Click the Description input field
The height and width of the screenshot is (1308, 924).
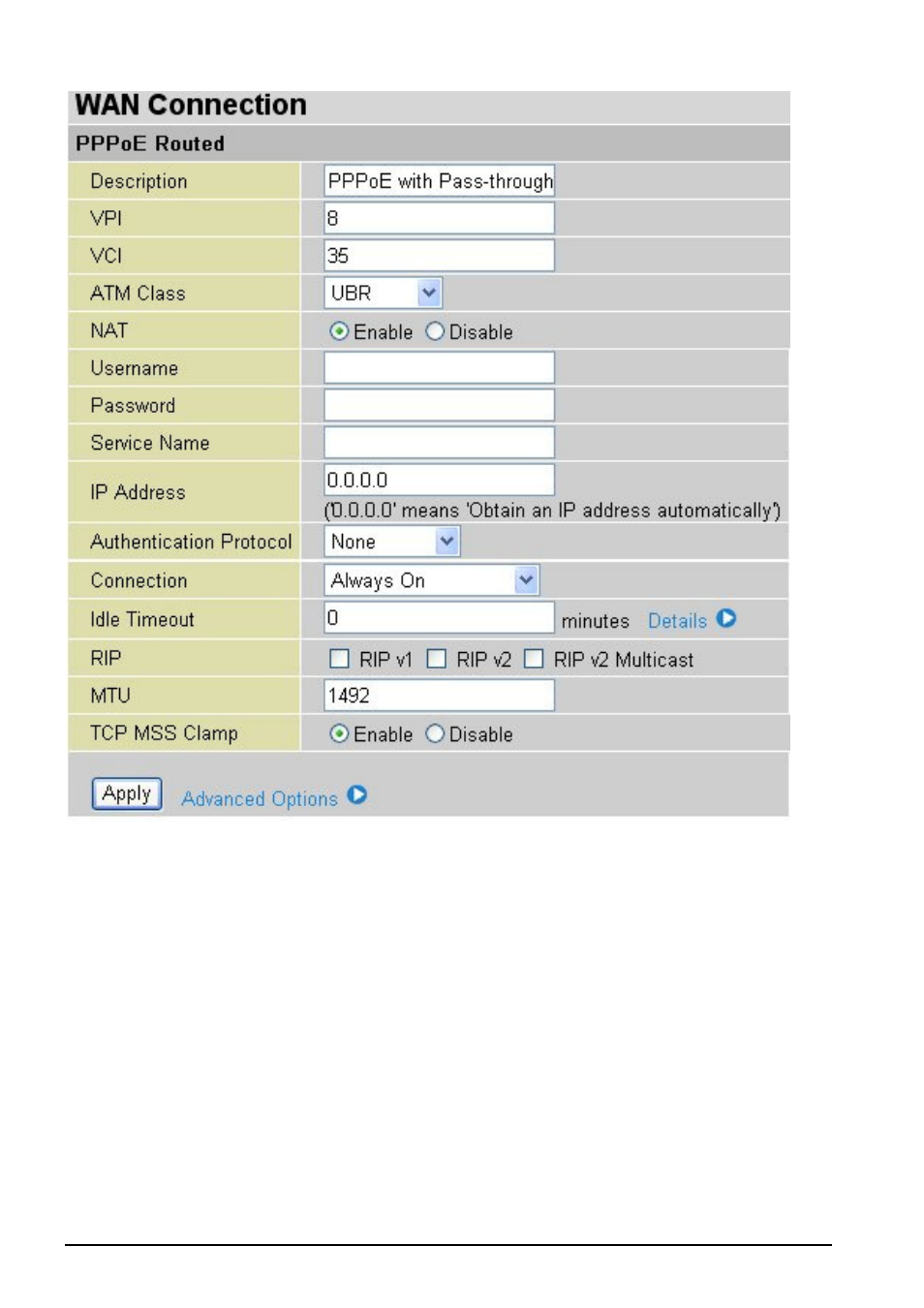pos(440,181)
